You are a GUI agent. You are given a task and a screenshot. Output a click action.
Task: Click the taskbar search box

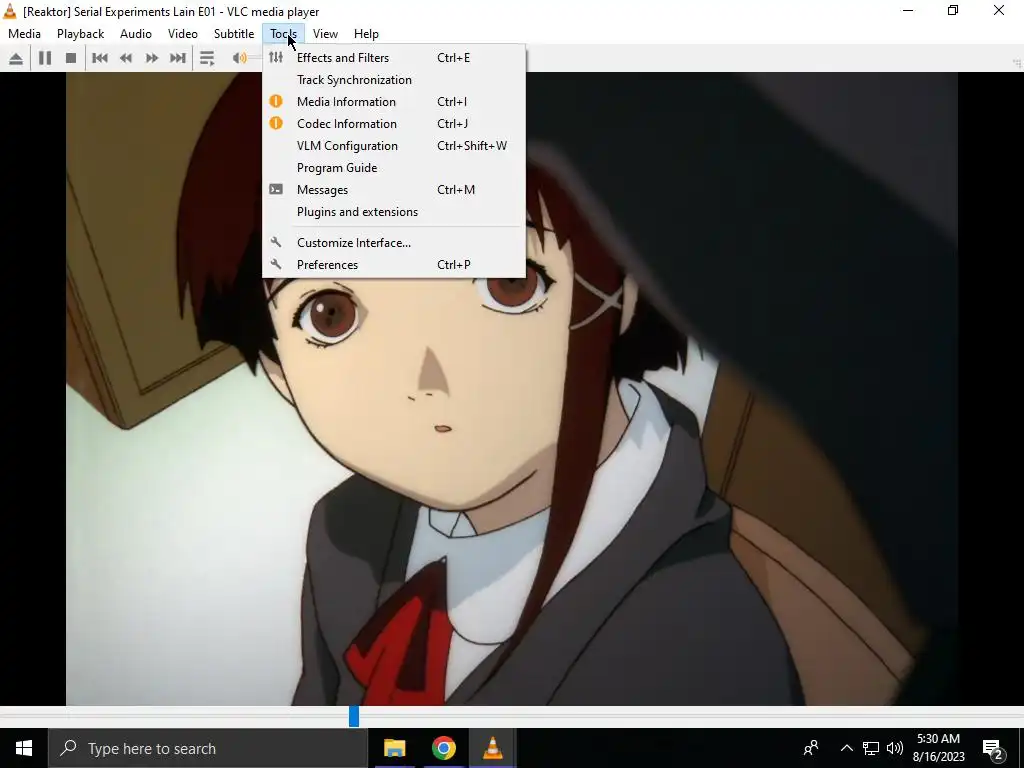tap(208, 748)
